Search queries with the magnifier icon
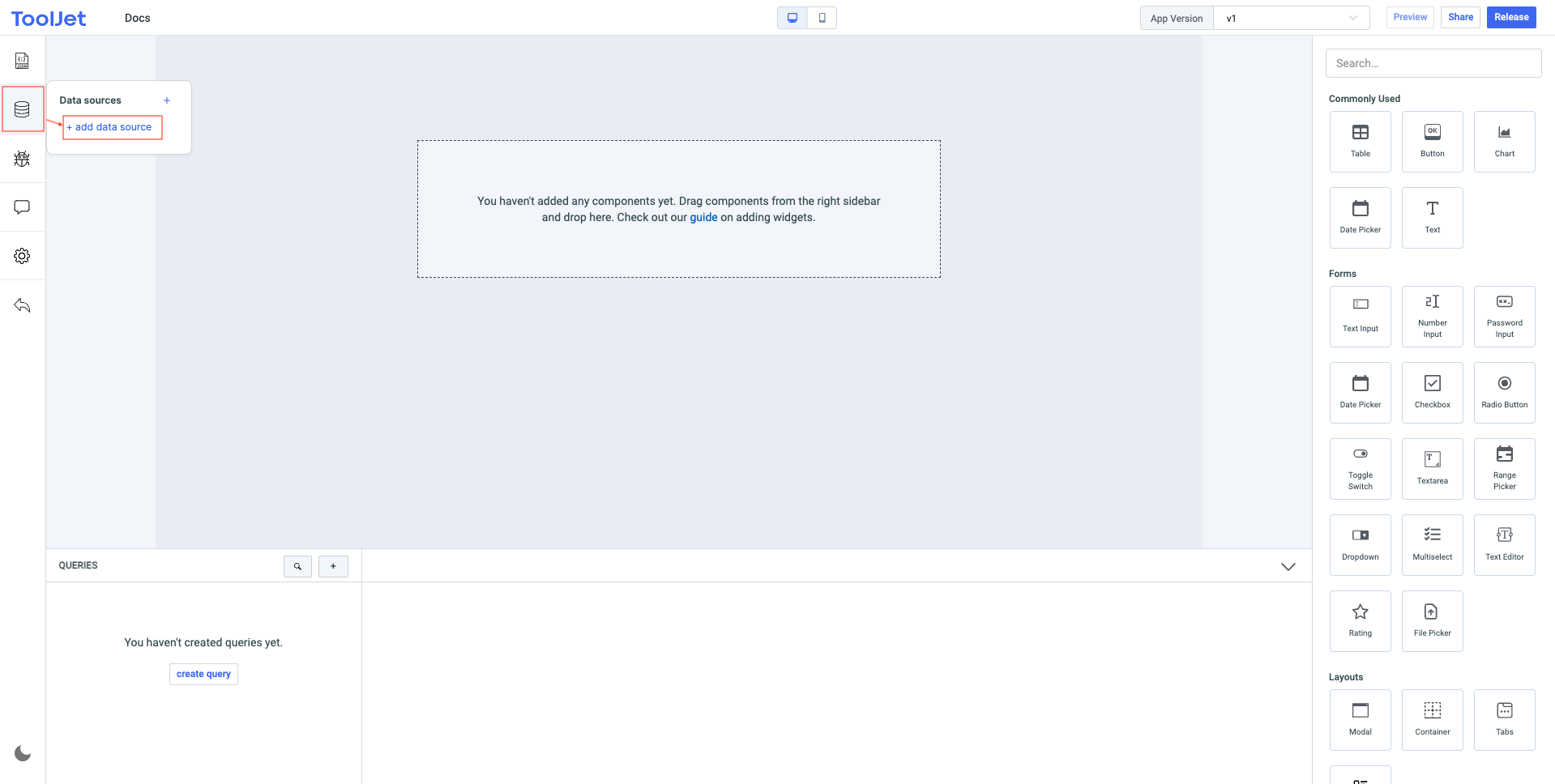The image size is (1555, 784). tap(297, 566)
